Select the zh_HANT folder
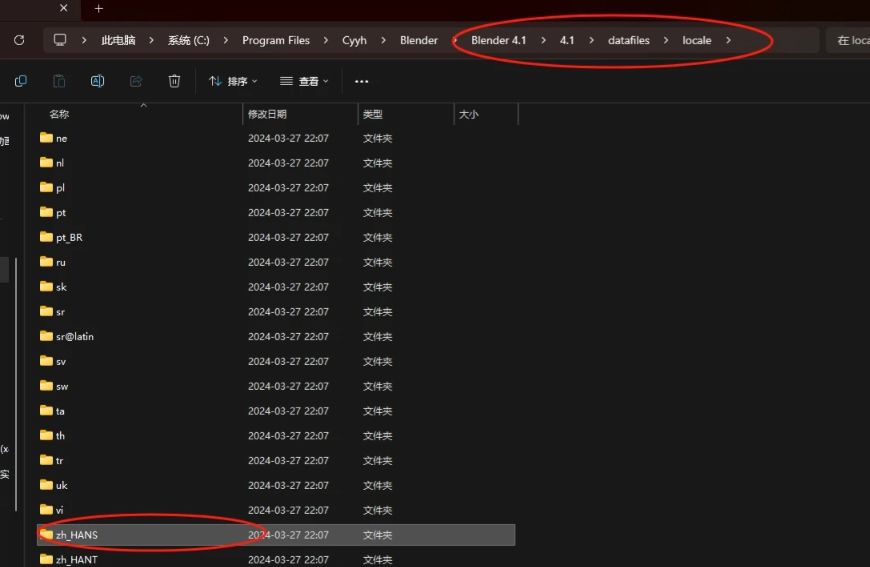This screenshot has width=870, height=567. pyautogui.click(x=276, y=558)
